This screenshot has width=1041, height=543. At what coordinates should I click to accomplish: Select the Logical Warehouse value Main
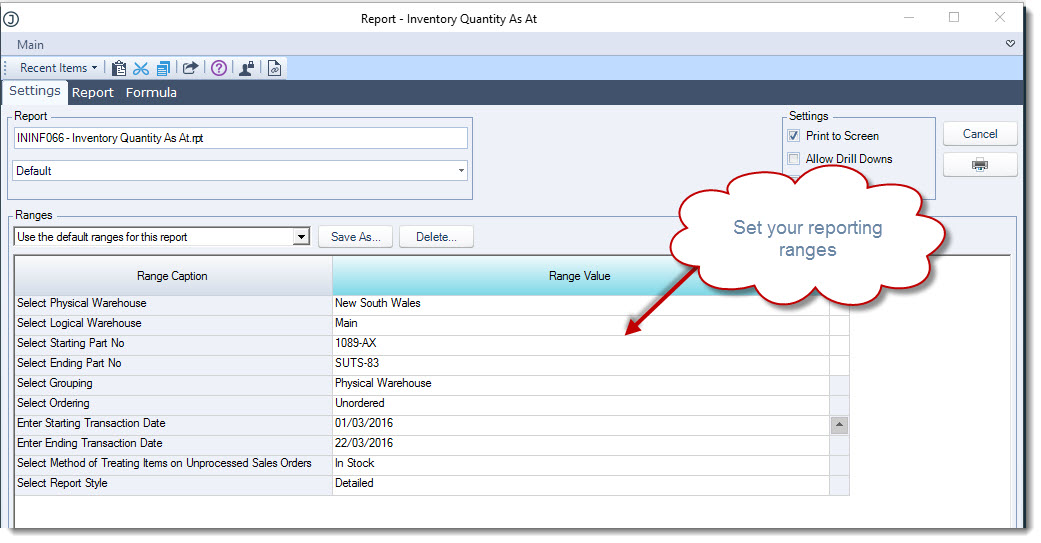581,323
